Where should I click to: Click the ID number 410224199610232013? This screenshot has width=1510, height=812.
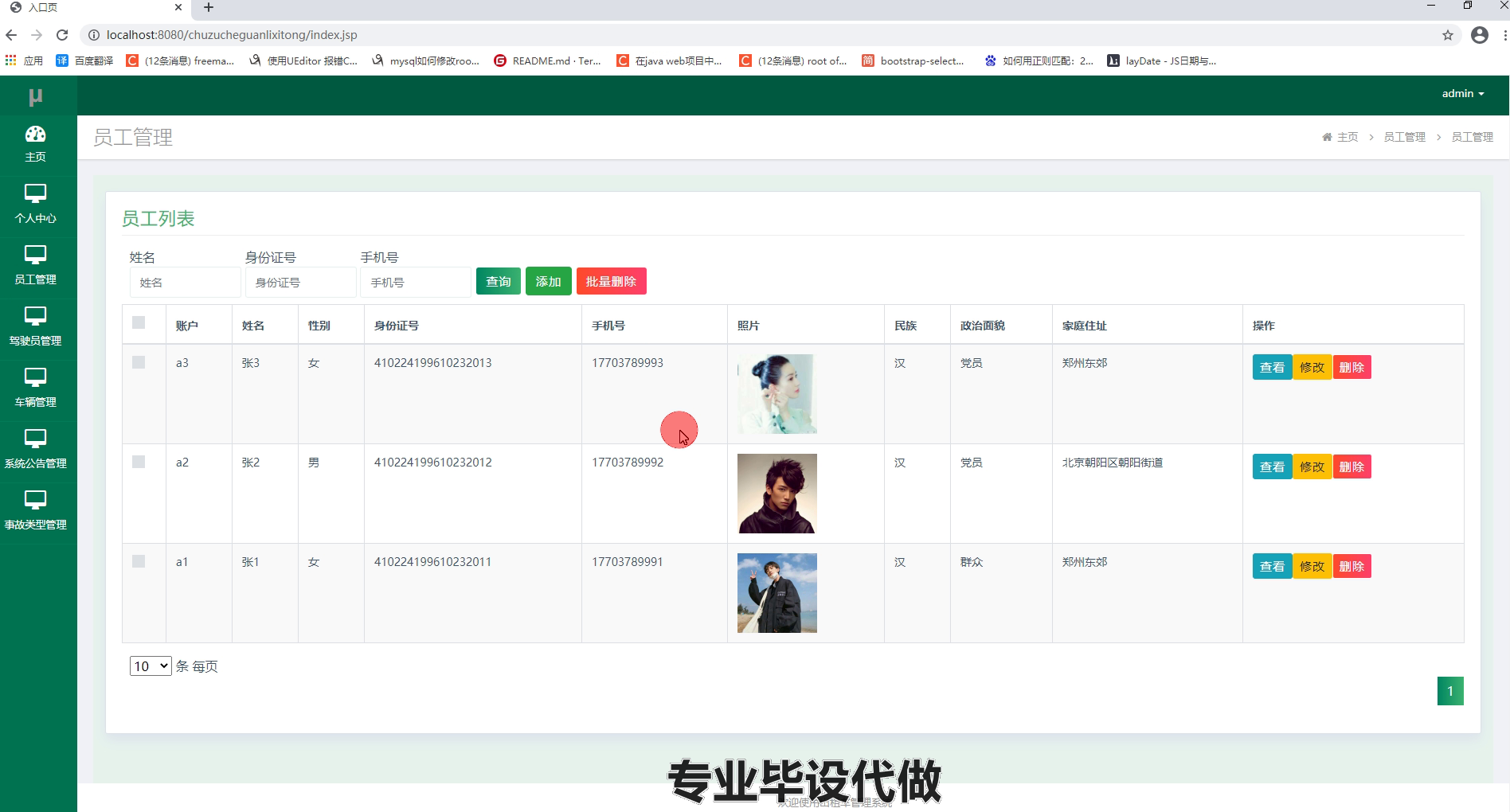pos(432,363)
